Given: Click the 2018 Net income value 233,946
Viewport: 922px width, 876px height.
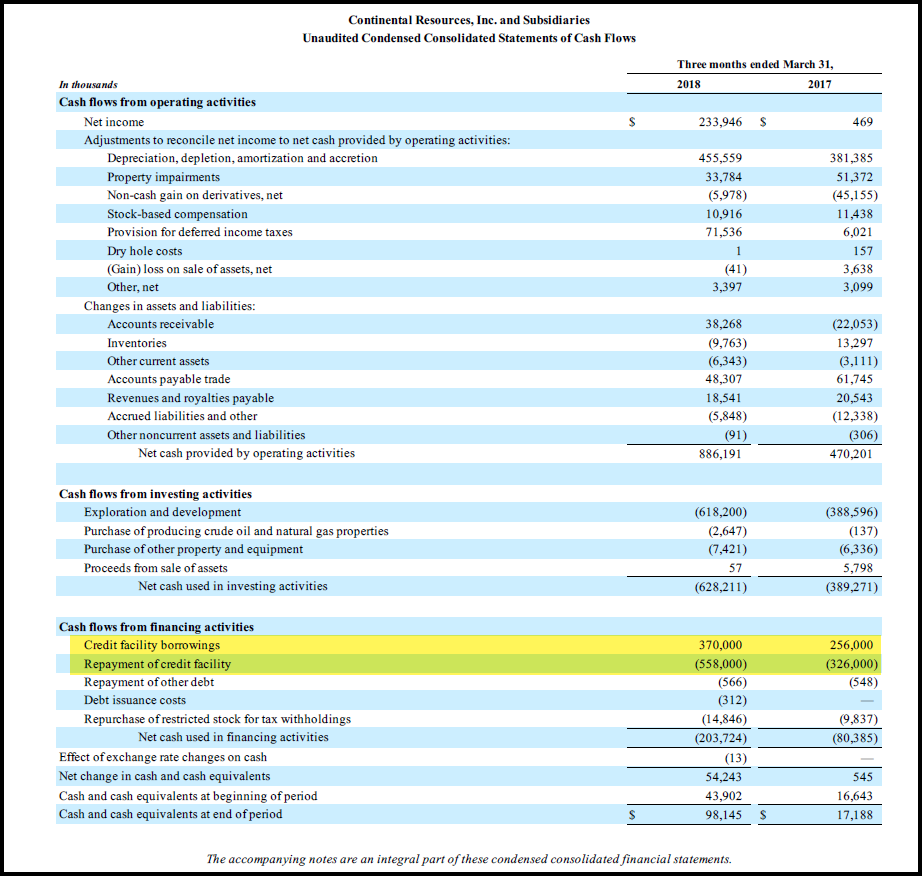Looking at the screenshot, I should pyautogui.click(x=720, y=122).
